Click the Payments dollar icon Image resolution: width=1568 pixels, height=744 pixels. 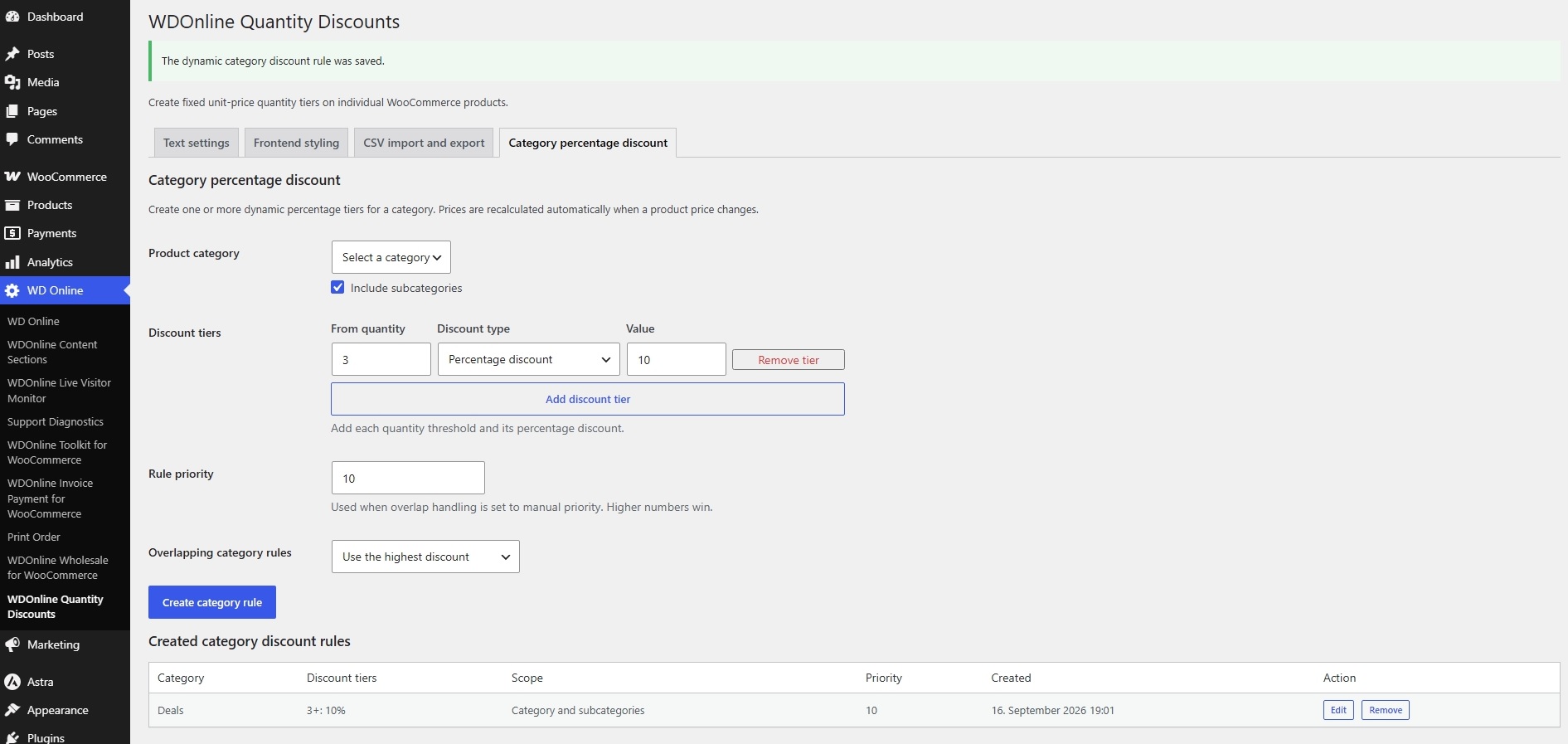click(x=12, y=233)
